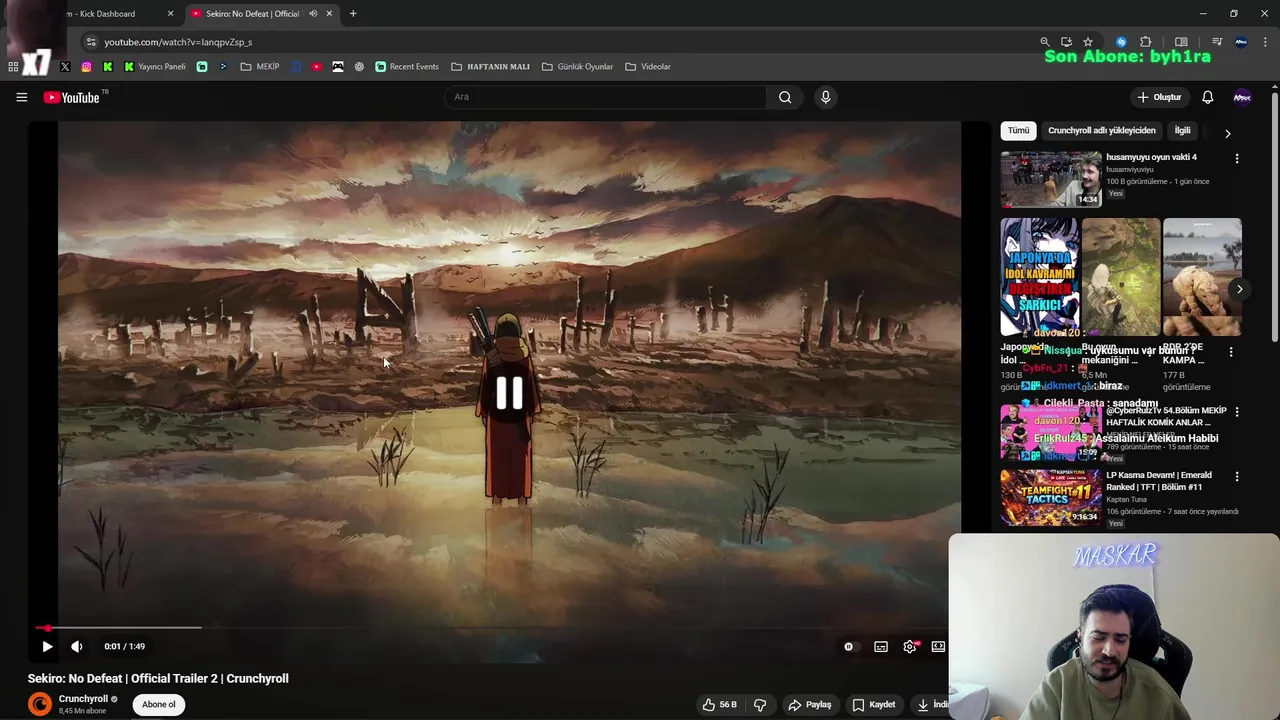
Task: Open the Japonya'da idol Shorts thumbnail
Action: (1039, 277)
